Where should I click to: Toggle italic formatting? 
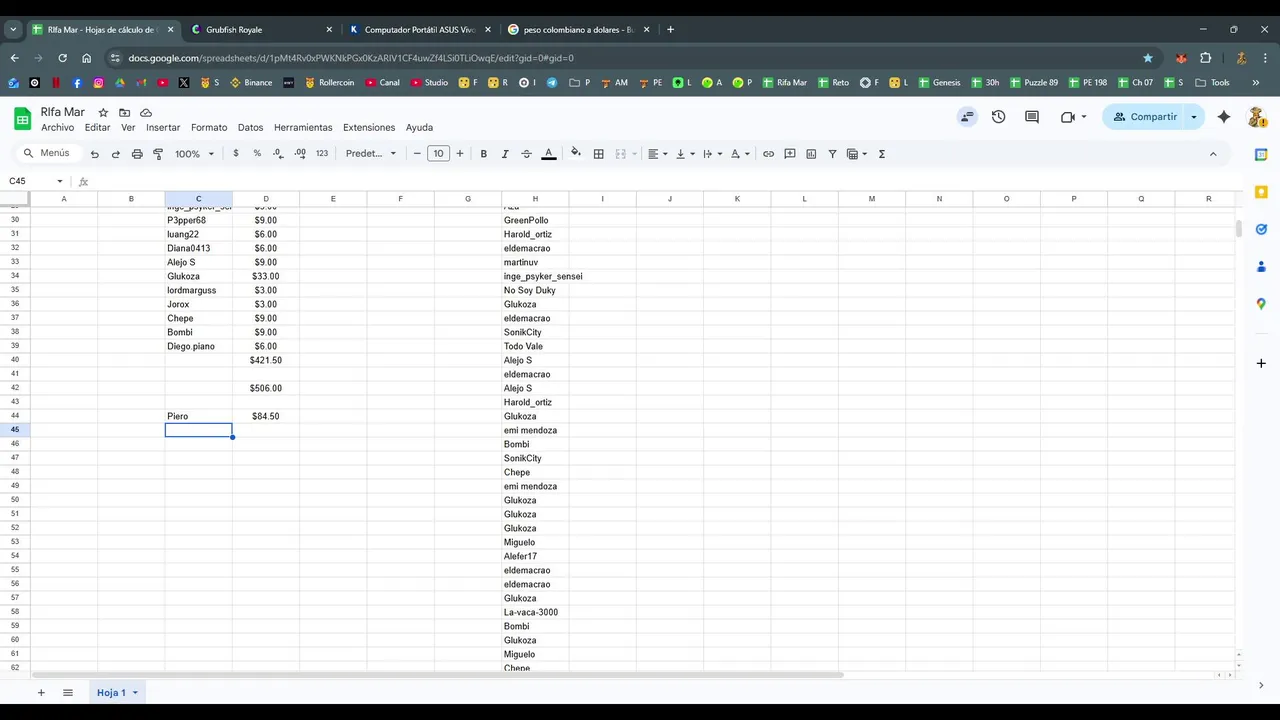pyautogui.click(x=505, y=154)
